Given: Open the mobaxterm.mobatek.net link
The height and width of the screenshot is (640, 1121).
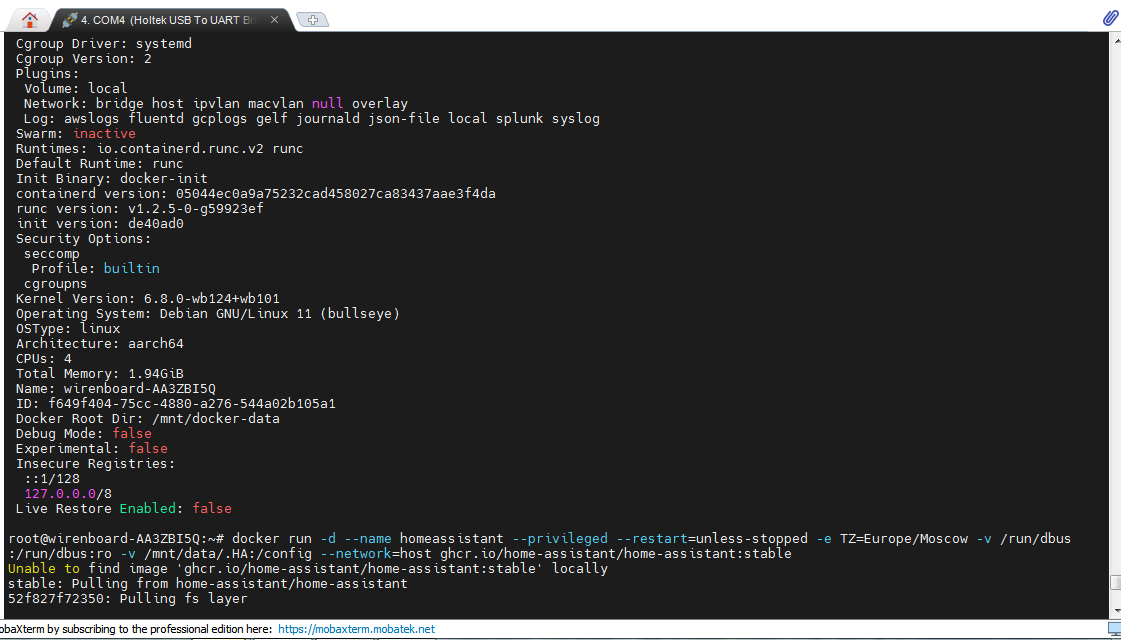Looking at the screenshot, I should coord(356,629).
